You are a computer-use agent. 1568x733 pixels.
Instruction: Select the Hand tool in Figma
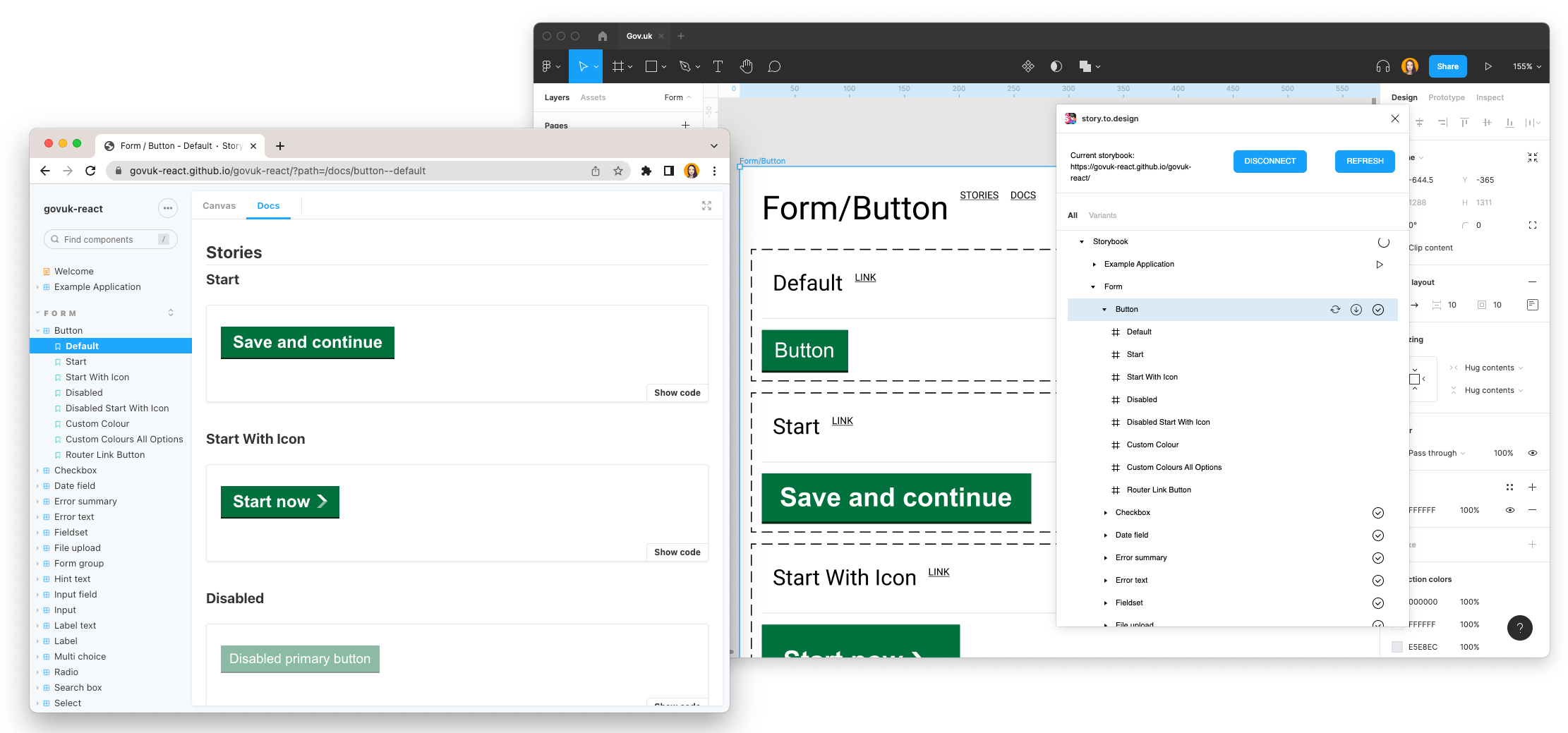(x=746, y=66)
